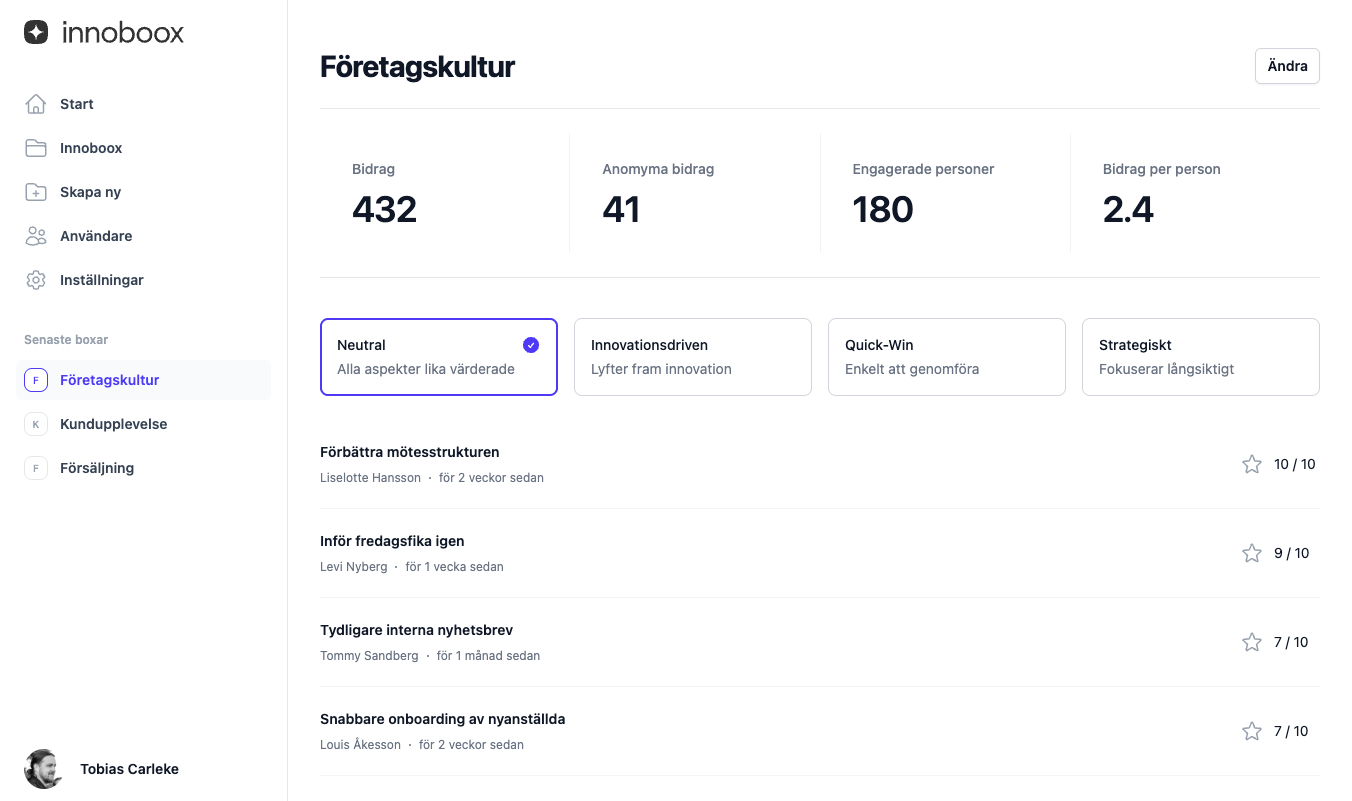Open Användare via the people icon
The height and width of the screenshot is (801, 1352).
[x=36, y=235]
